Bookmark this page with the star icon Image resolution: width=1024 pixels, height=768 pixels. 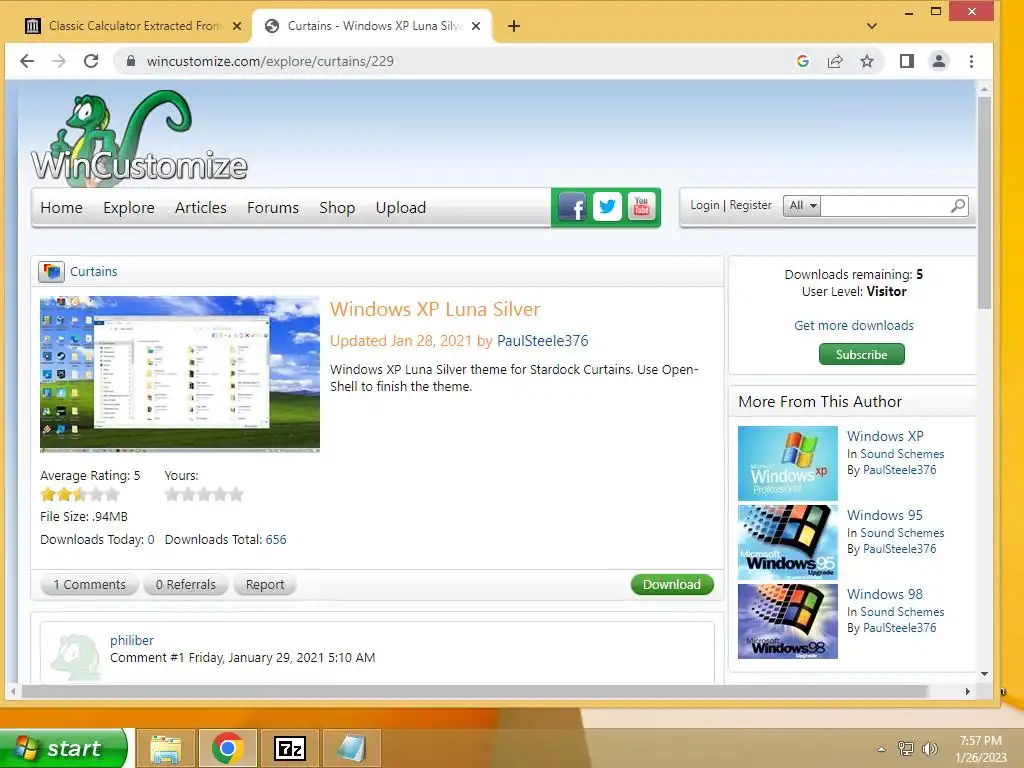coord(867,61)
